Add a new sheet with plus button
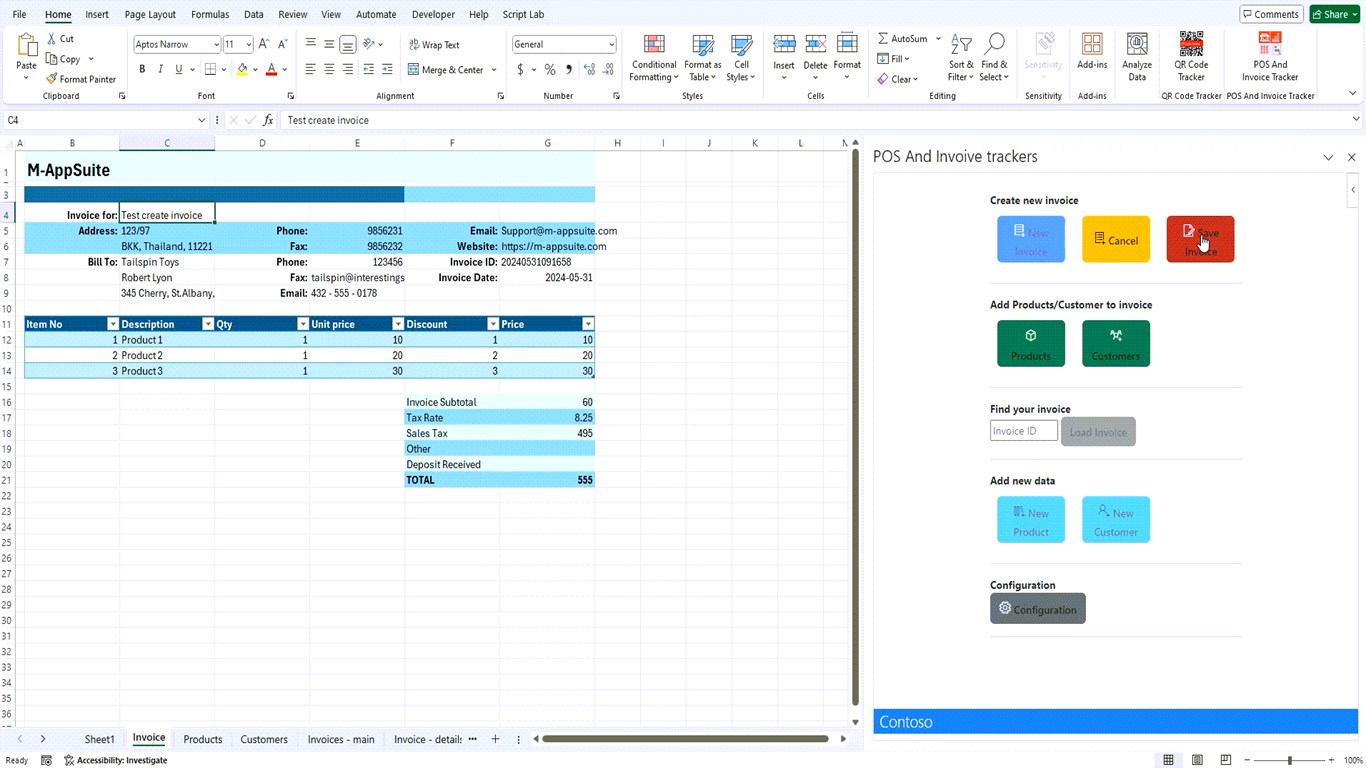Viewport: 1366px width, 768px height. (495, 739)
